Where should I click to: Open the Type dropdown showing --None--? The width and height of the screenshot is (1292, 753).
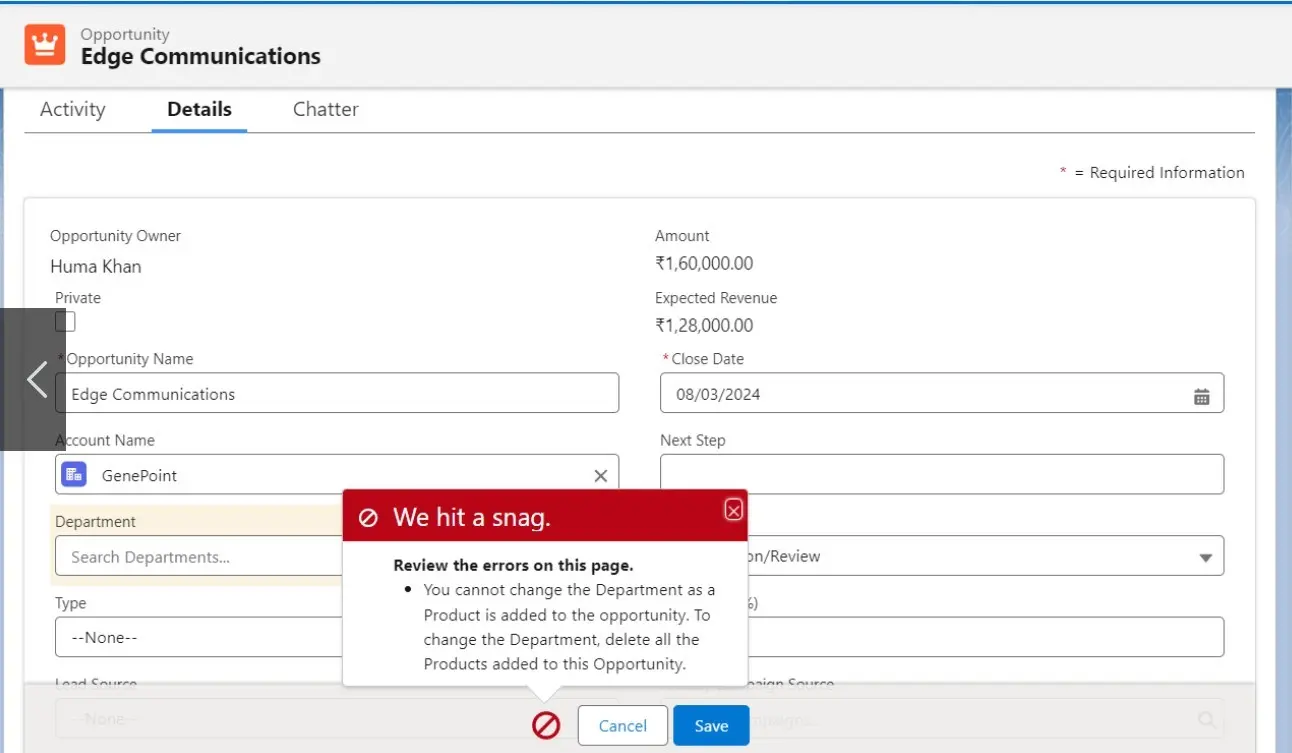point(200,637)
